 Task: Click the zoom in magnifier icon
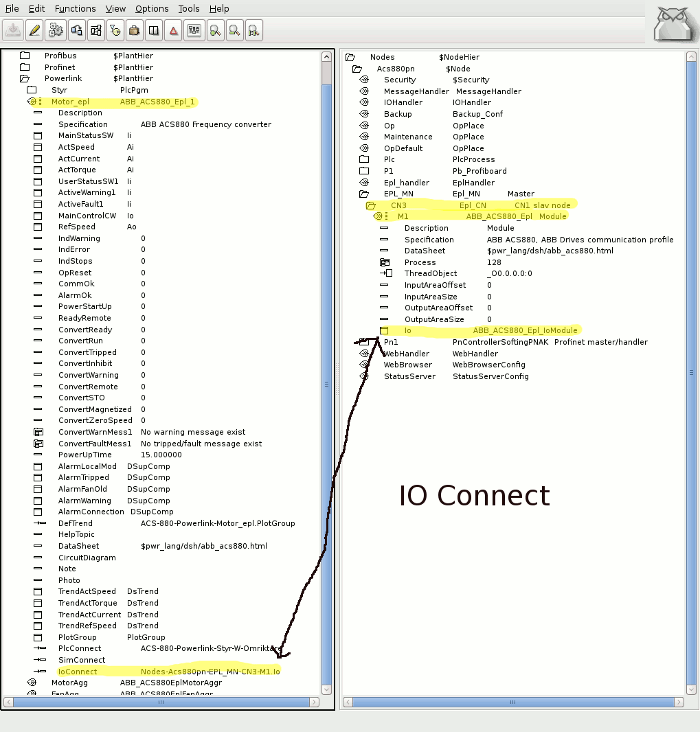pos(215,30)
